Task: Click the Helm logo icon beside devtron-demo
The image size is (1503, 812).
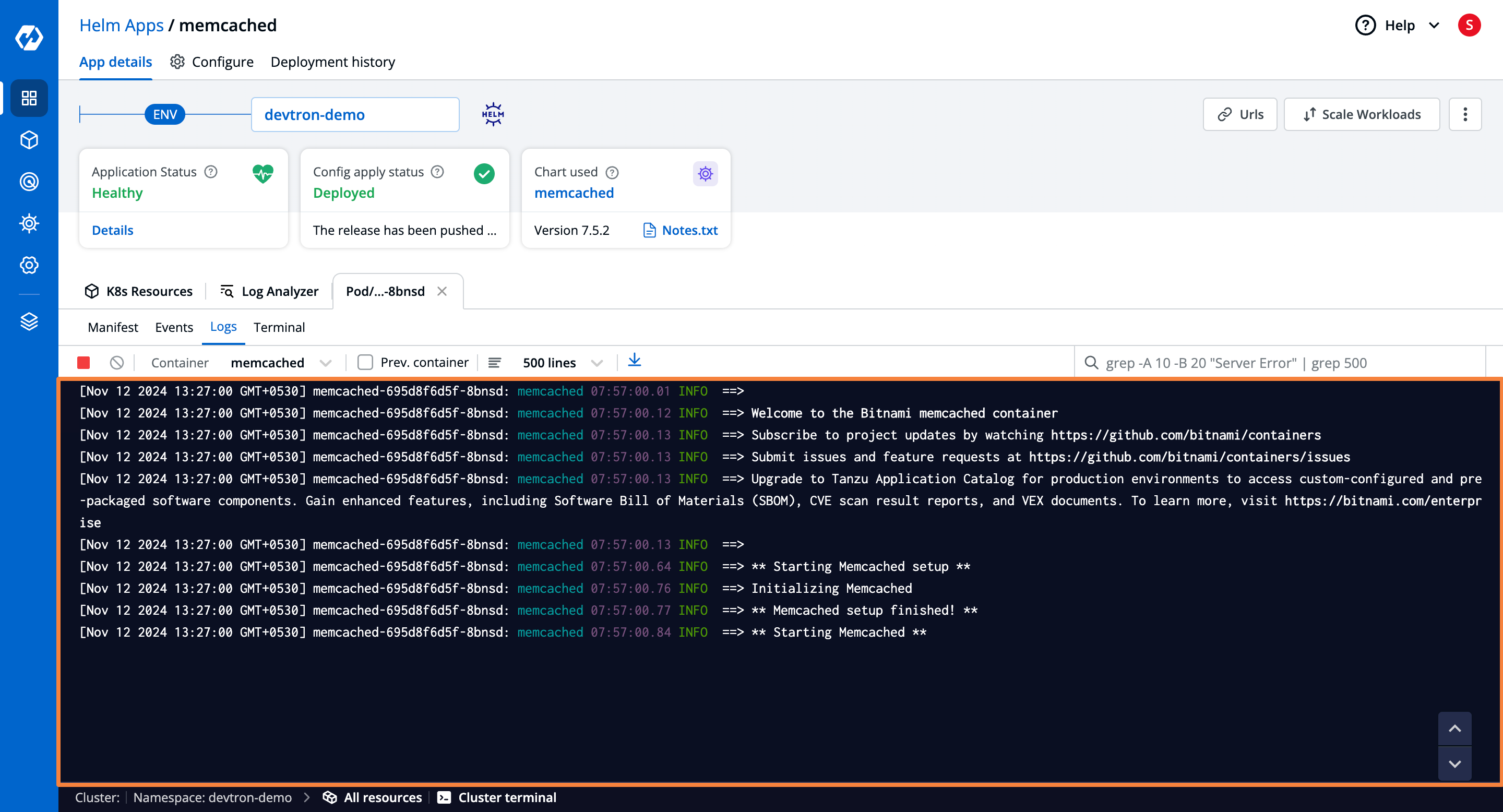Action: tap(493, 114)
